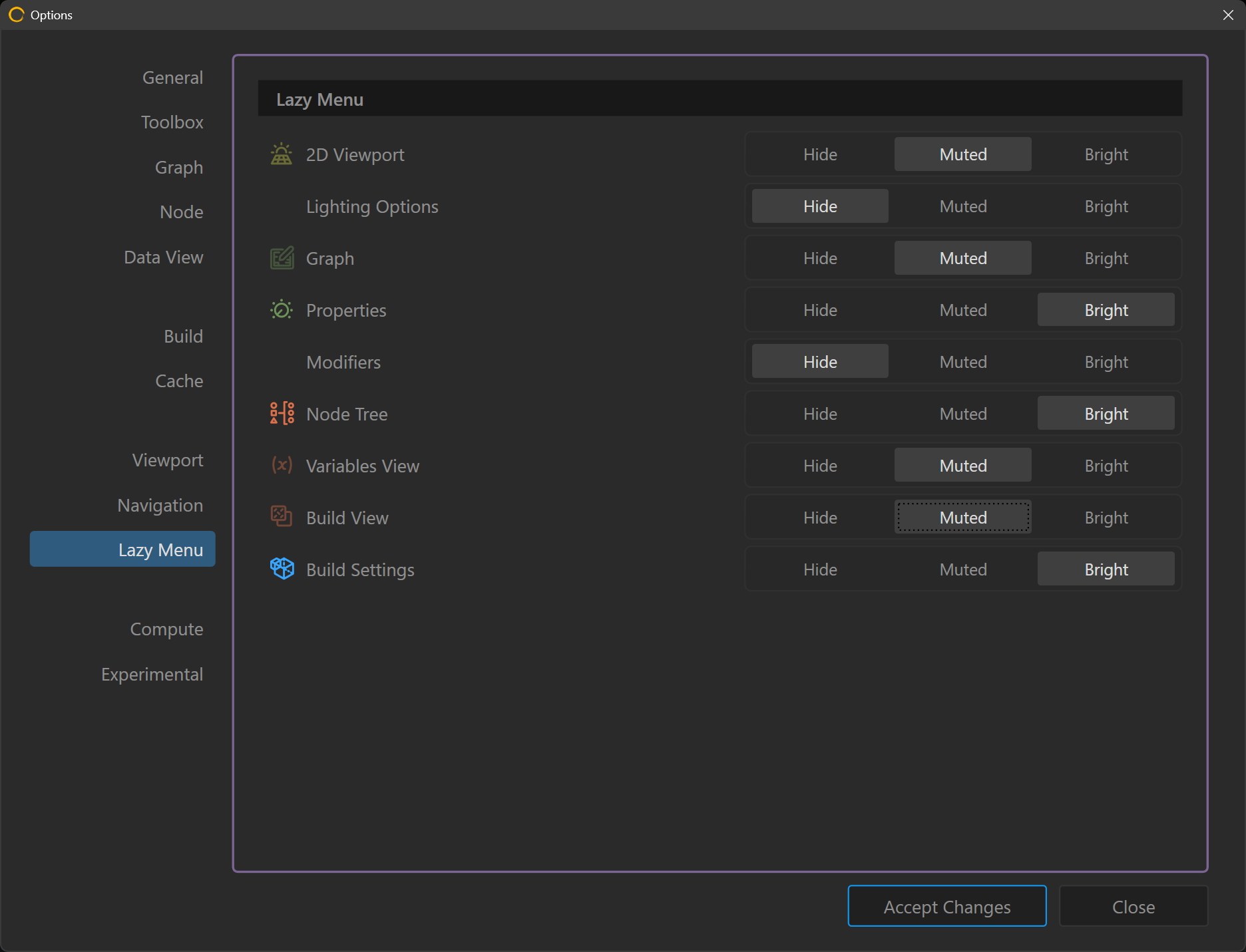Set Node Tree to Muted
1246x952 pixels.
pos(963,414)
